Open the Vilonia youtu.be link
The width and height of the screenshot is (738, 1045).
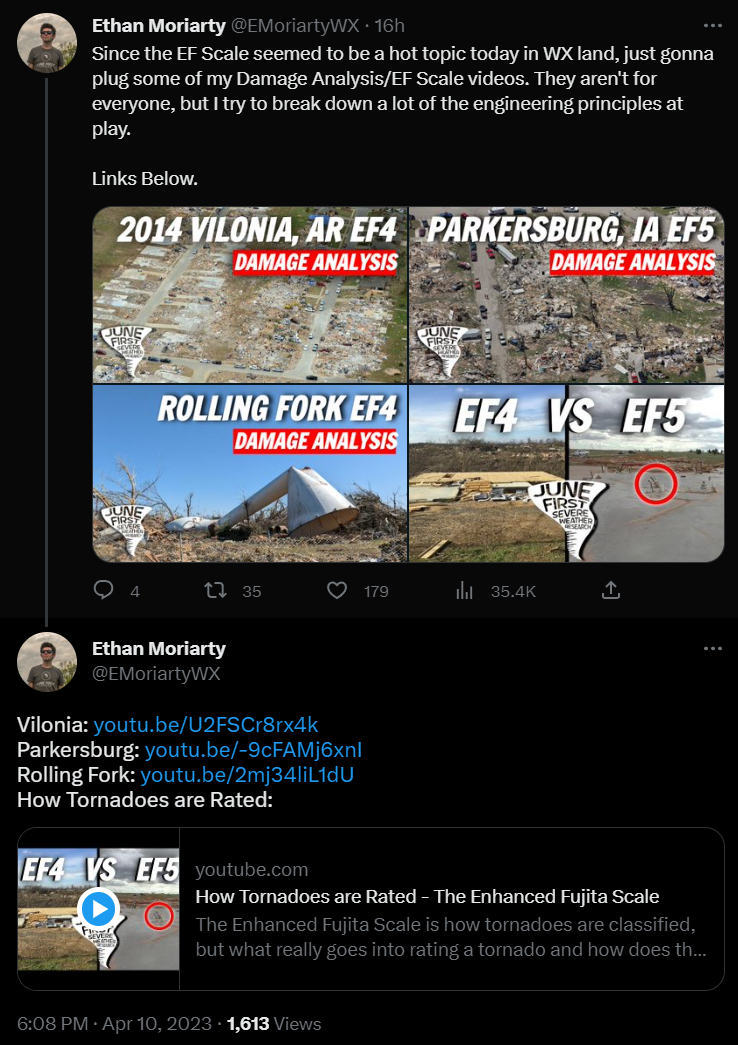coord(206,724)
